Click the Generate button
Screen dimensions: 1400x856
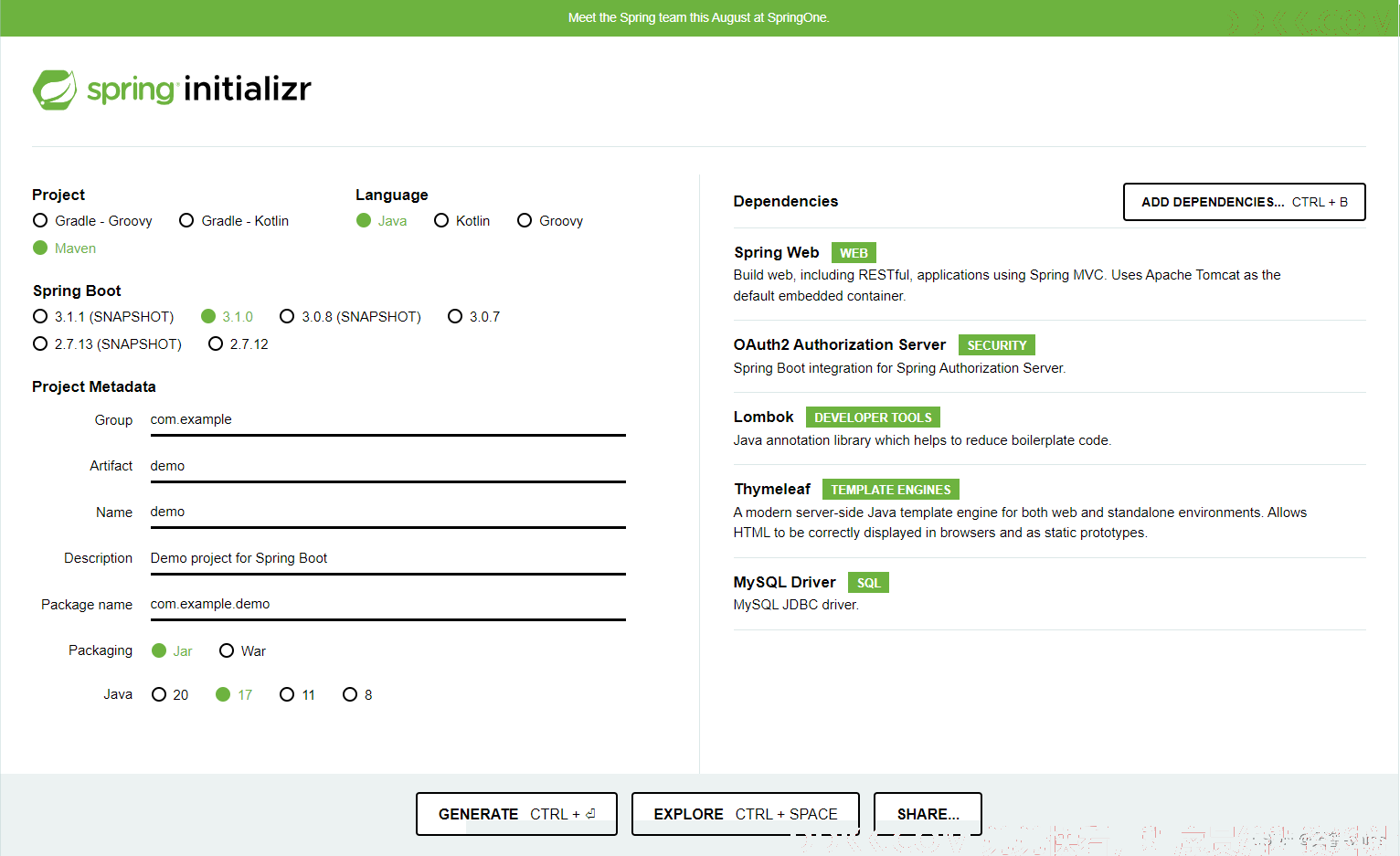click(516, 814)
